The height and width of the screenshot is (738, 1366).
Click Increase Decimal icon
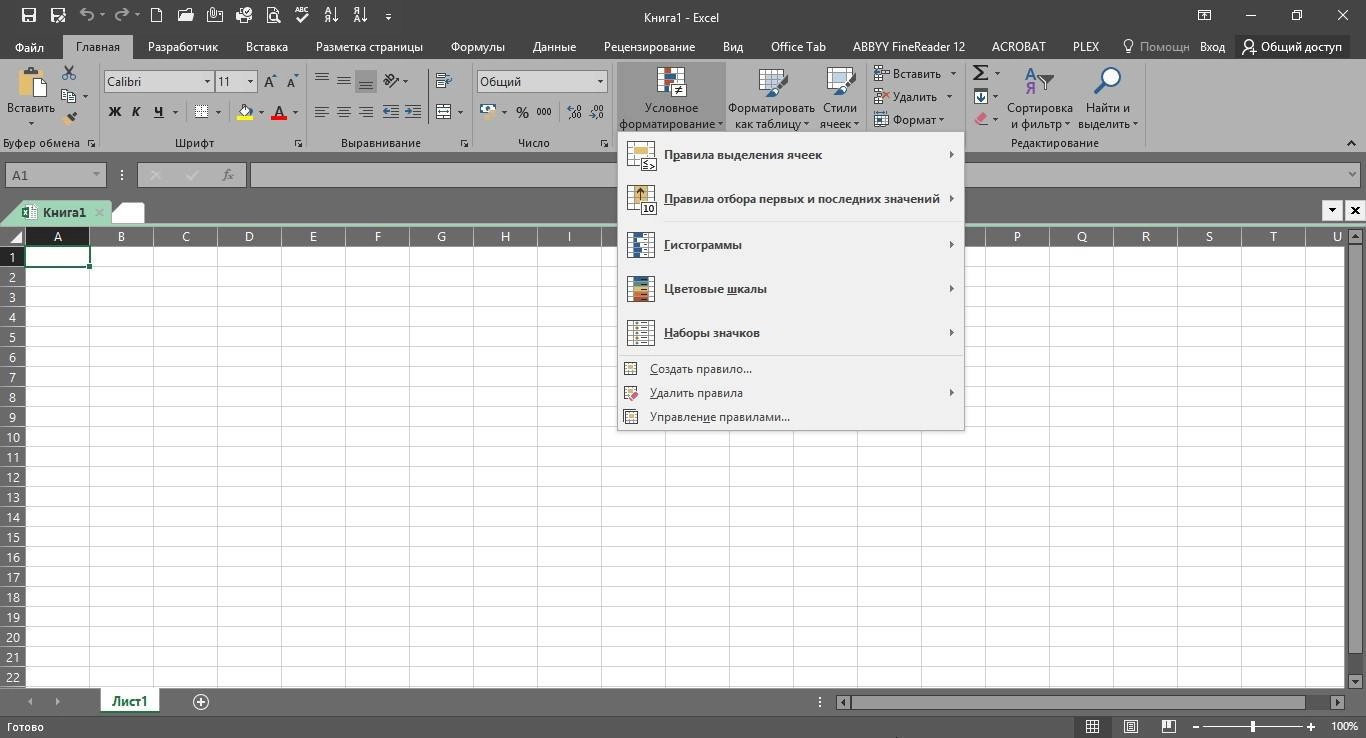[x=574, y=112]
